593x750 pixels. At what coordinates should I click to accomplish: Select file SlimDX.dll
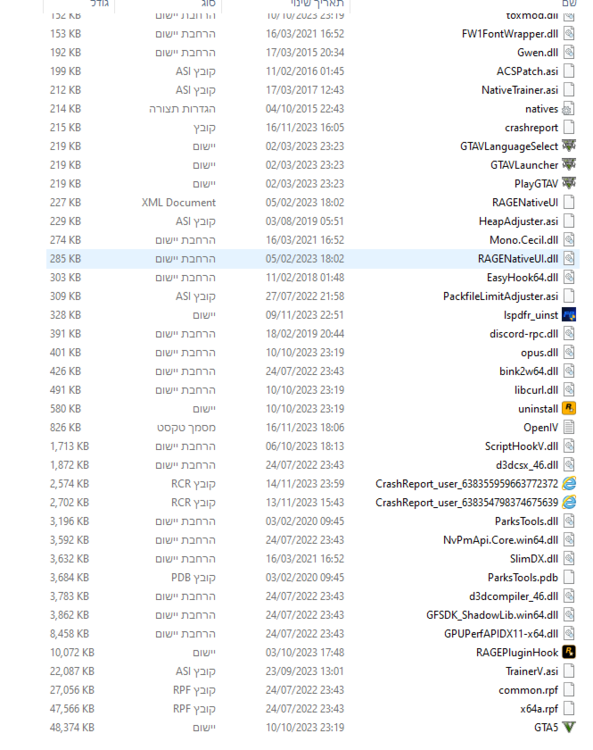click(x=534, y=559)
